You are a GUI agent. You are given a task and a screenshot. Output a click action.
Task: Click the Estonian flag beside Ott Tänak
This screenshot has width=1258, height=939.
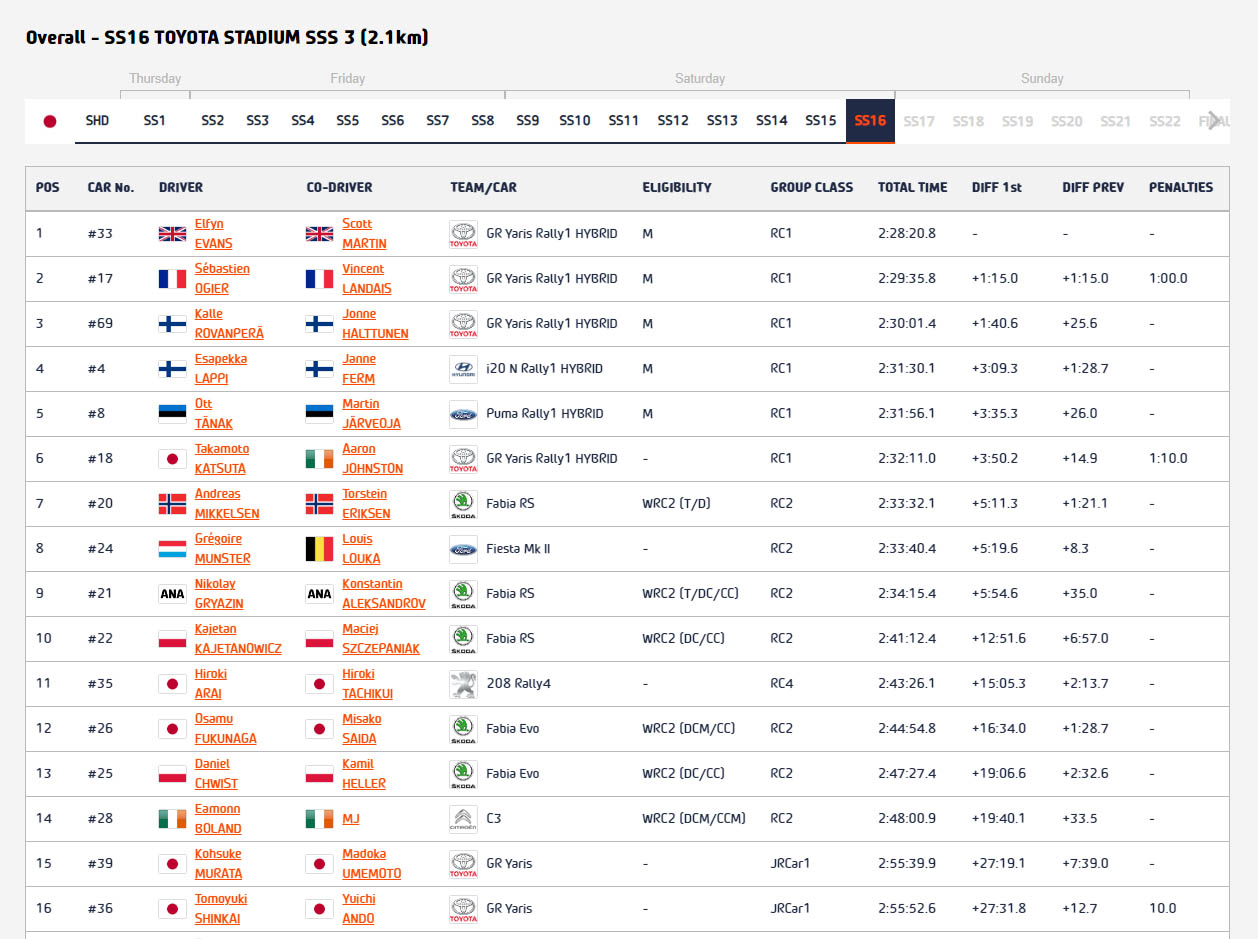(x=173, y=414)
